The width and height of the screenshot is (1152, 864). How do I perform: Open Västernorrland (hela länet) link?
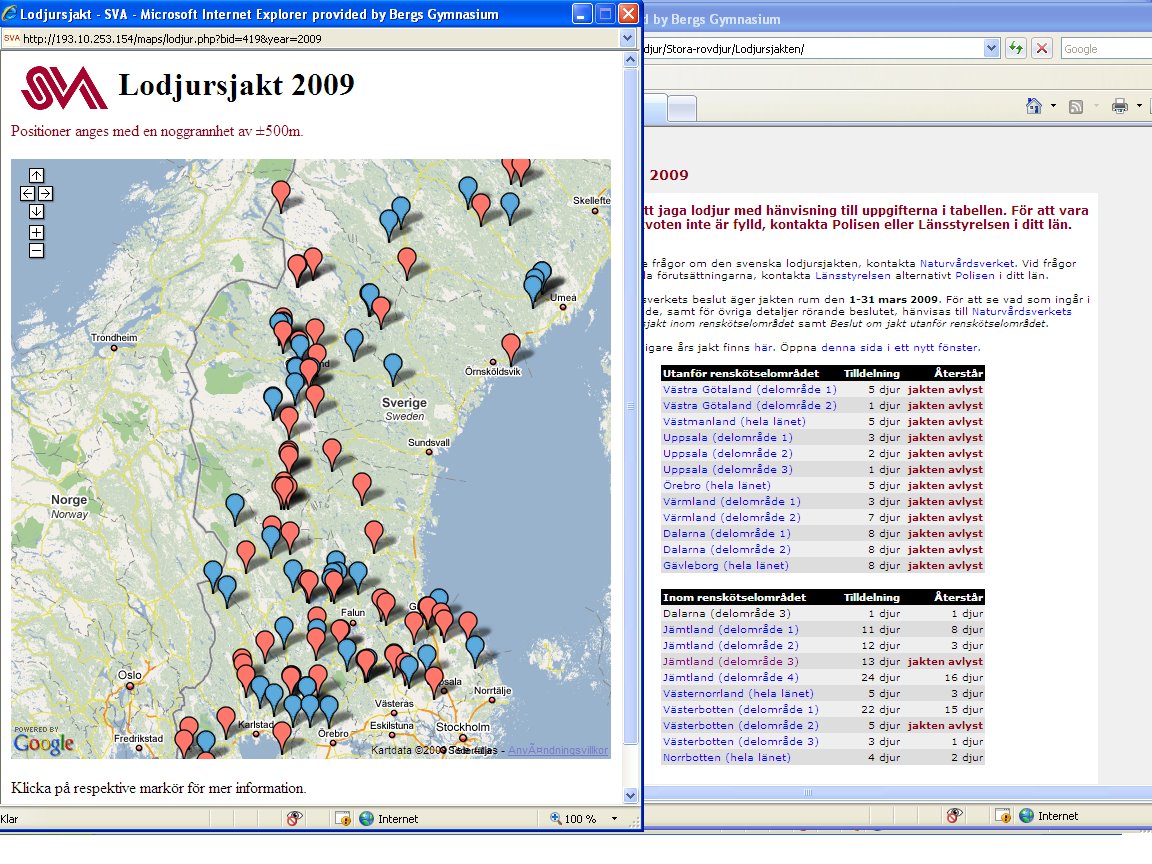coord(738,694)
